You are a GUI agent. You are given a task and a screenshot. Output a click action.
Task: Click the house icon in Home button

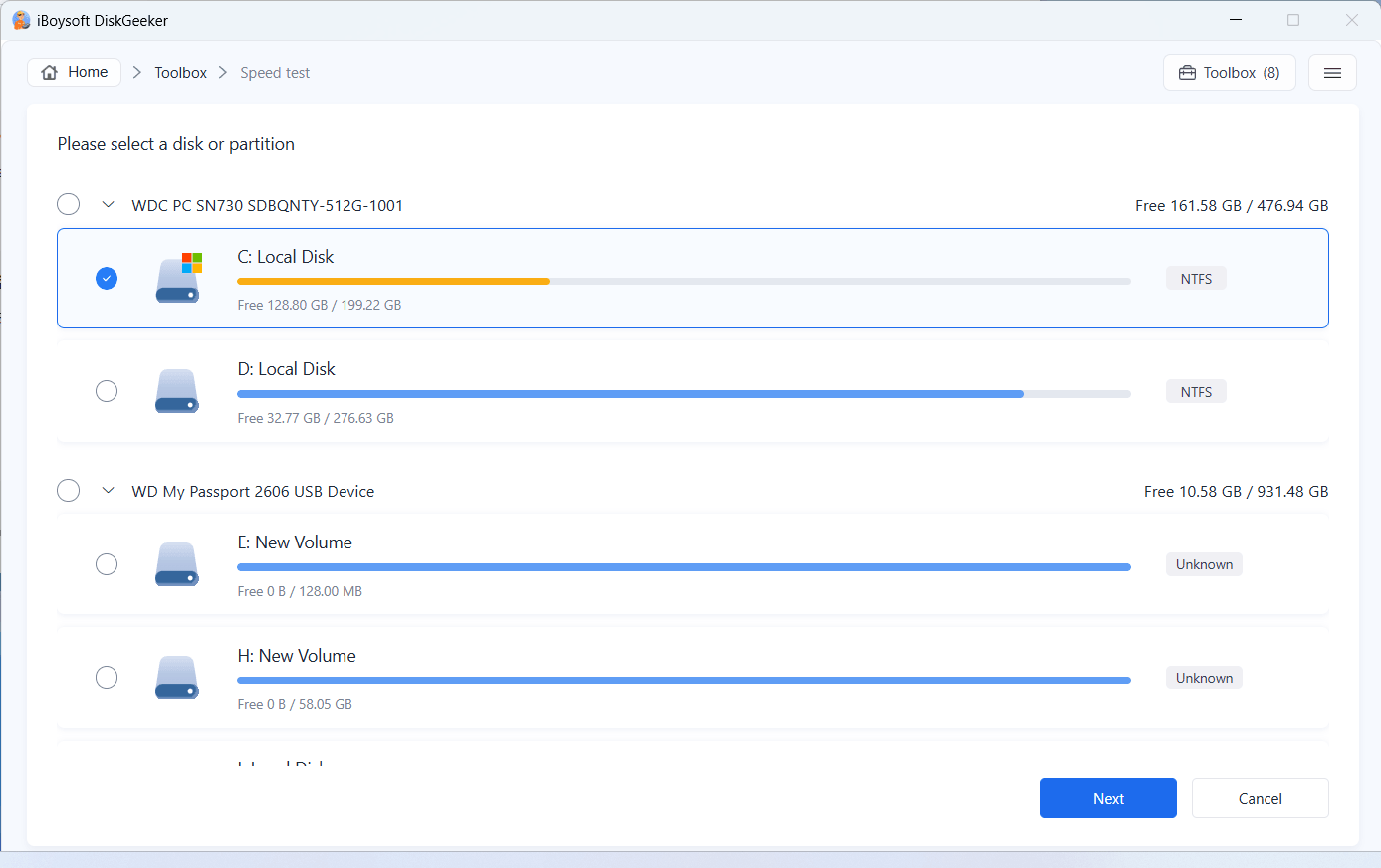[50, 72]
